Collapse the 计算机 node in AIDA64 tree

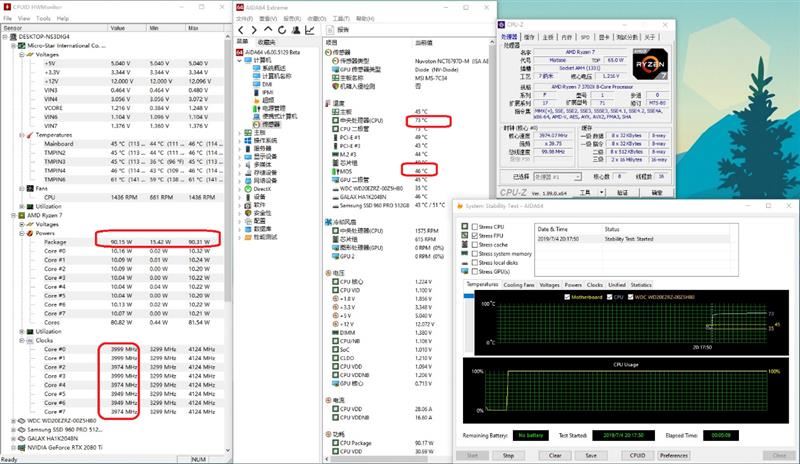239,60
